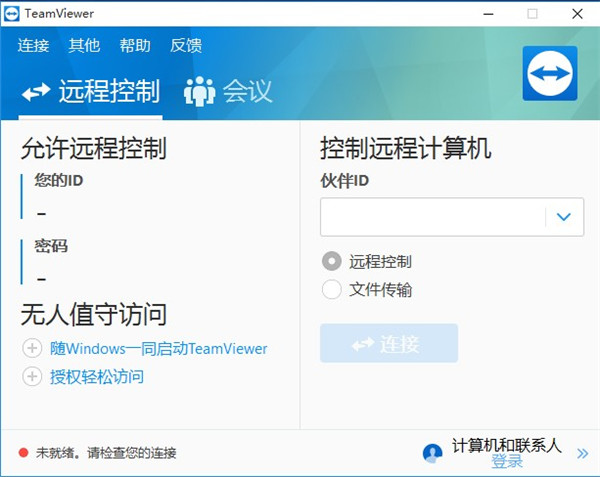Click the arrows icon beside 远程控制 tab
600x477 pixels.
point(36,92)
